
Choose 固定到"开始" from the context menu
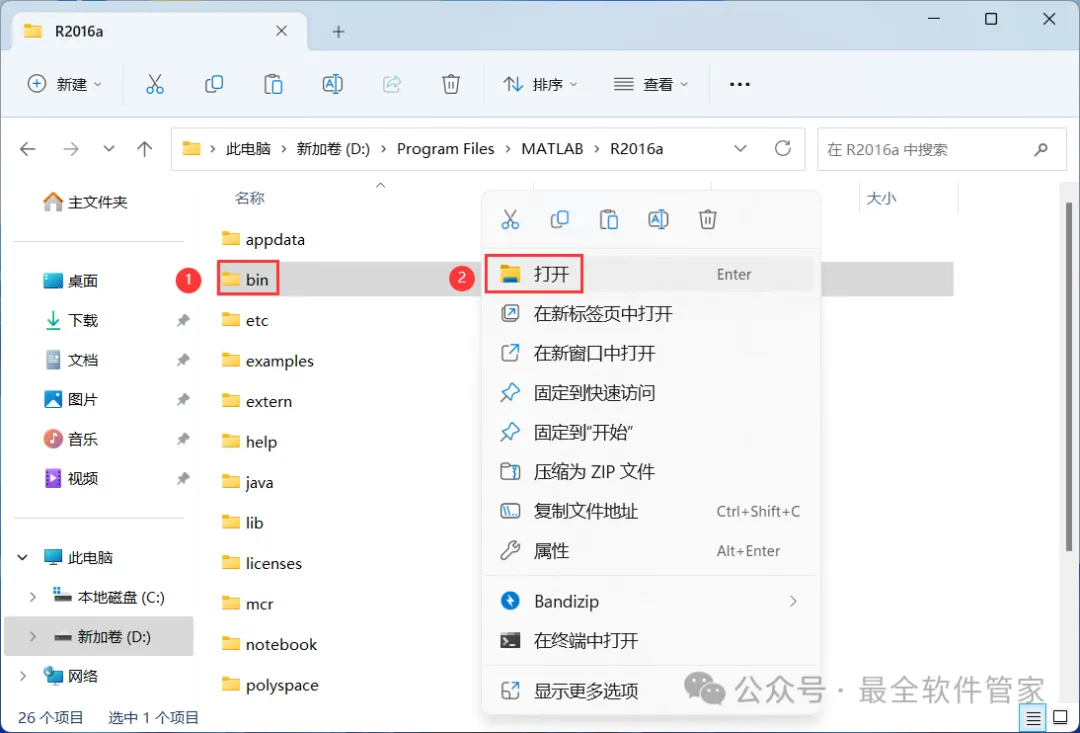[x=650, y=433]
